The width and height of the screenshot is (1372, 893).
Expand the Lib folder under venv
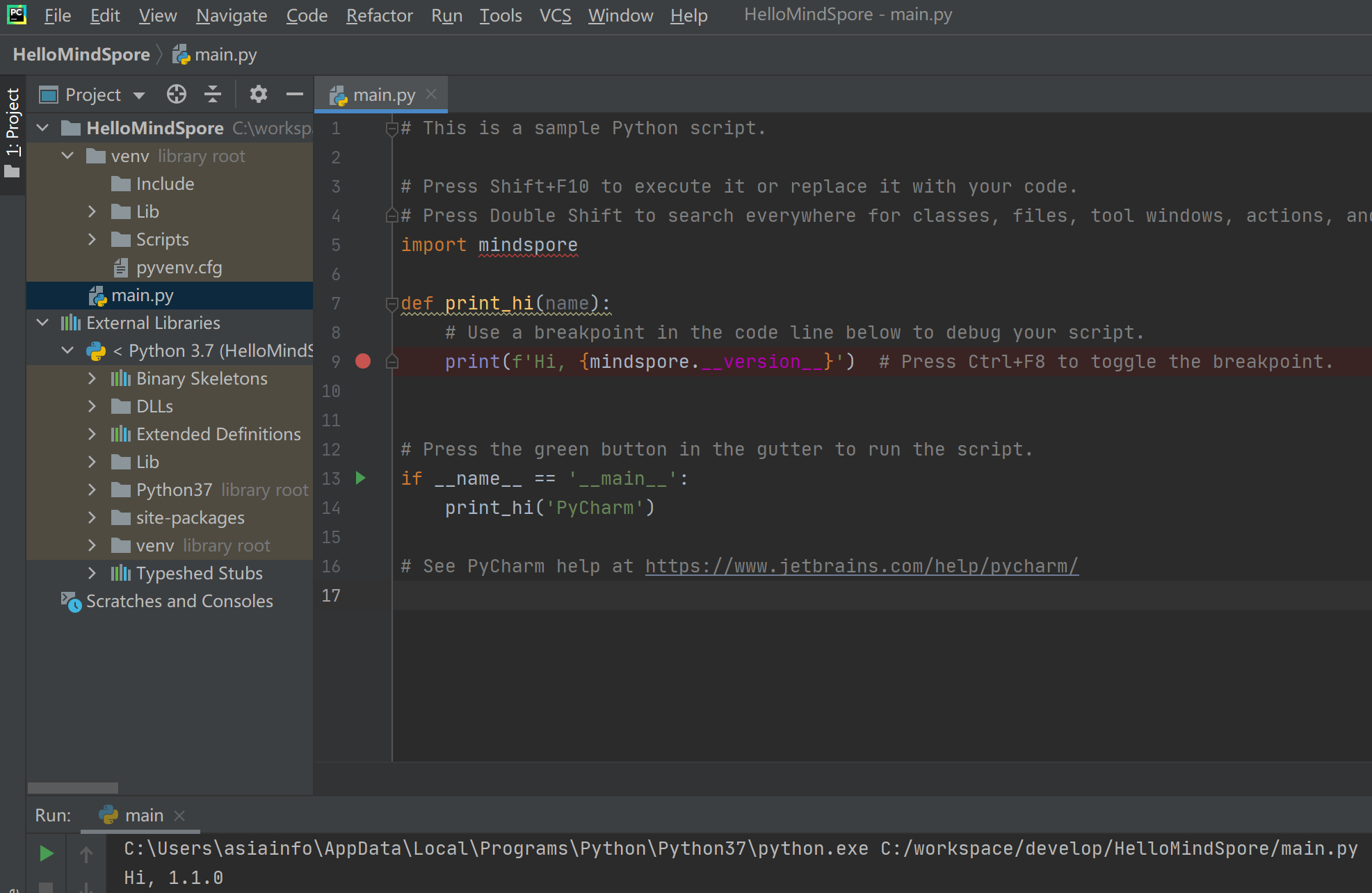pyautogui.click(x=92, y=211)
